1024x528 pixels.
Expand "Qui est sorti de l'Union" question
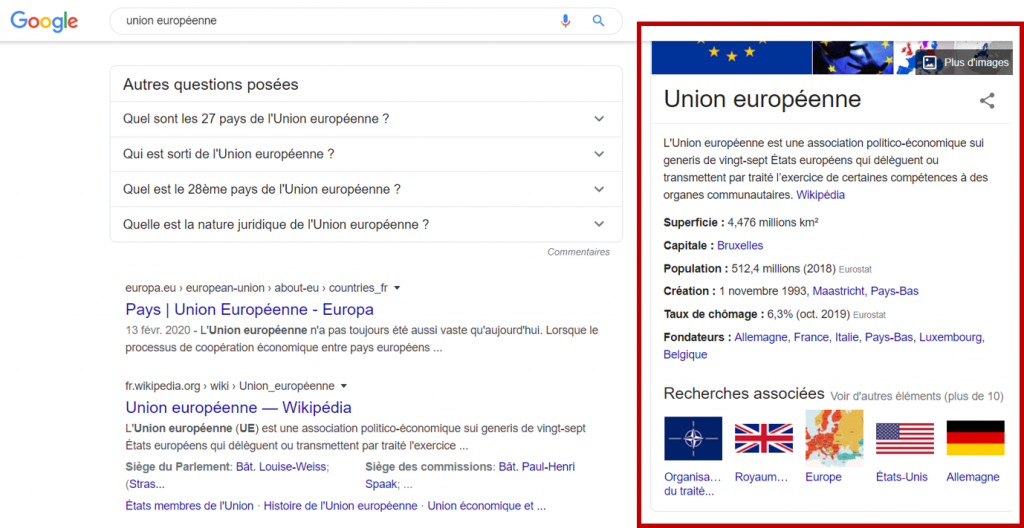[x=599, y=154]
